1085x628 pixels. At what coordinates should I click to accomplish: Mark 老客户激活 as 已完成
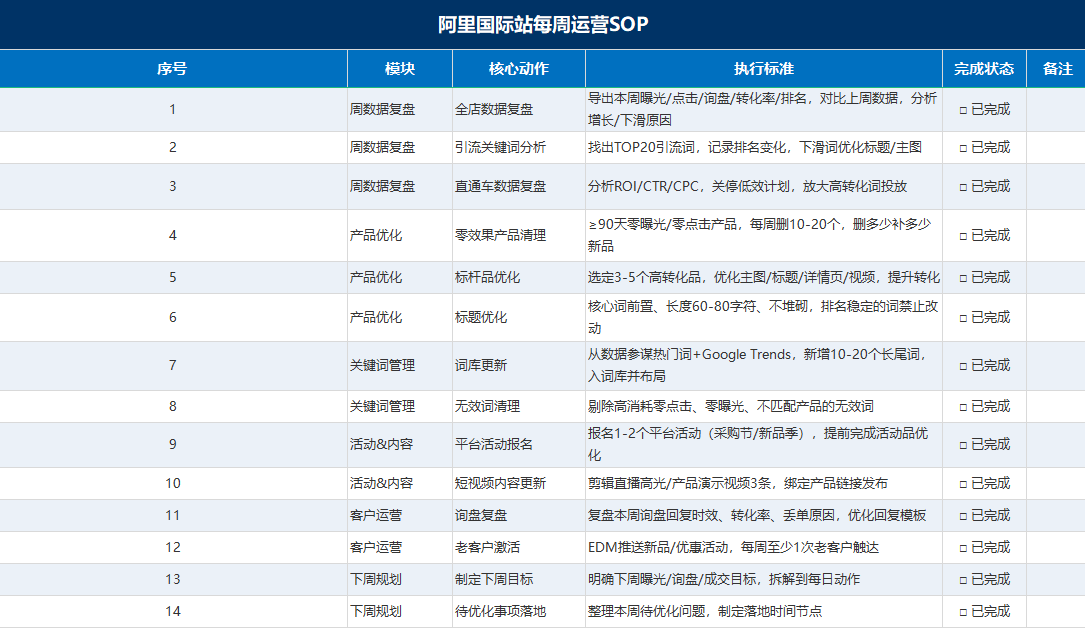click(963, 548)
